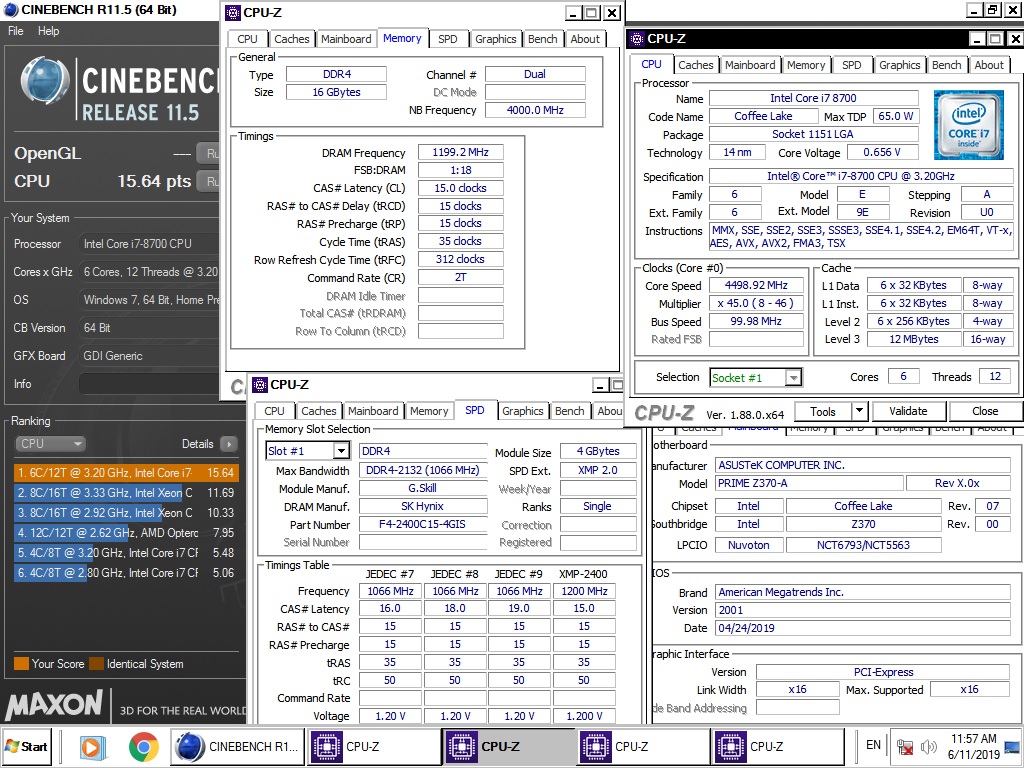
Task: Click the CPU-Z title icon of Memory window
Action: [x=232, y=12]
